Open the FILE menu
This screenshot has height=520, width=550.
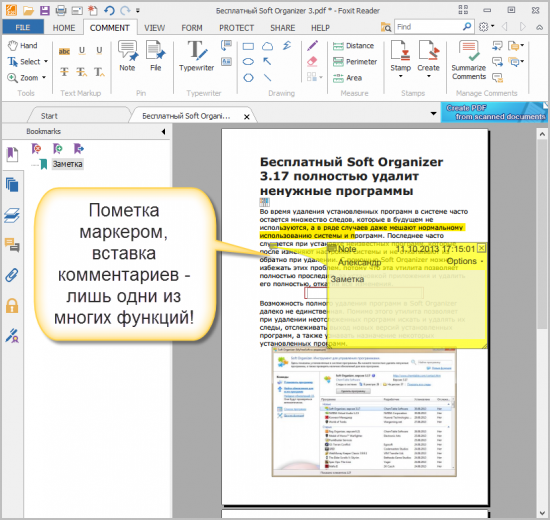click(x=23, y=27)
